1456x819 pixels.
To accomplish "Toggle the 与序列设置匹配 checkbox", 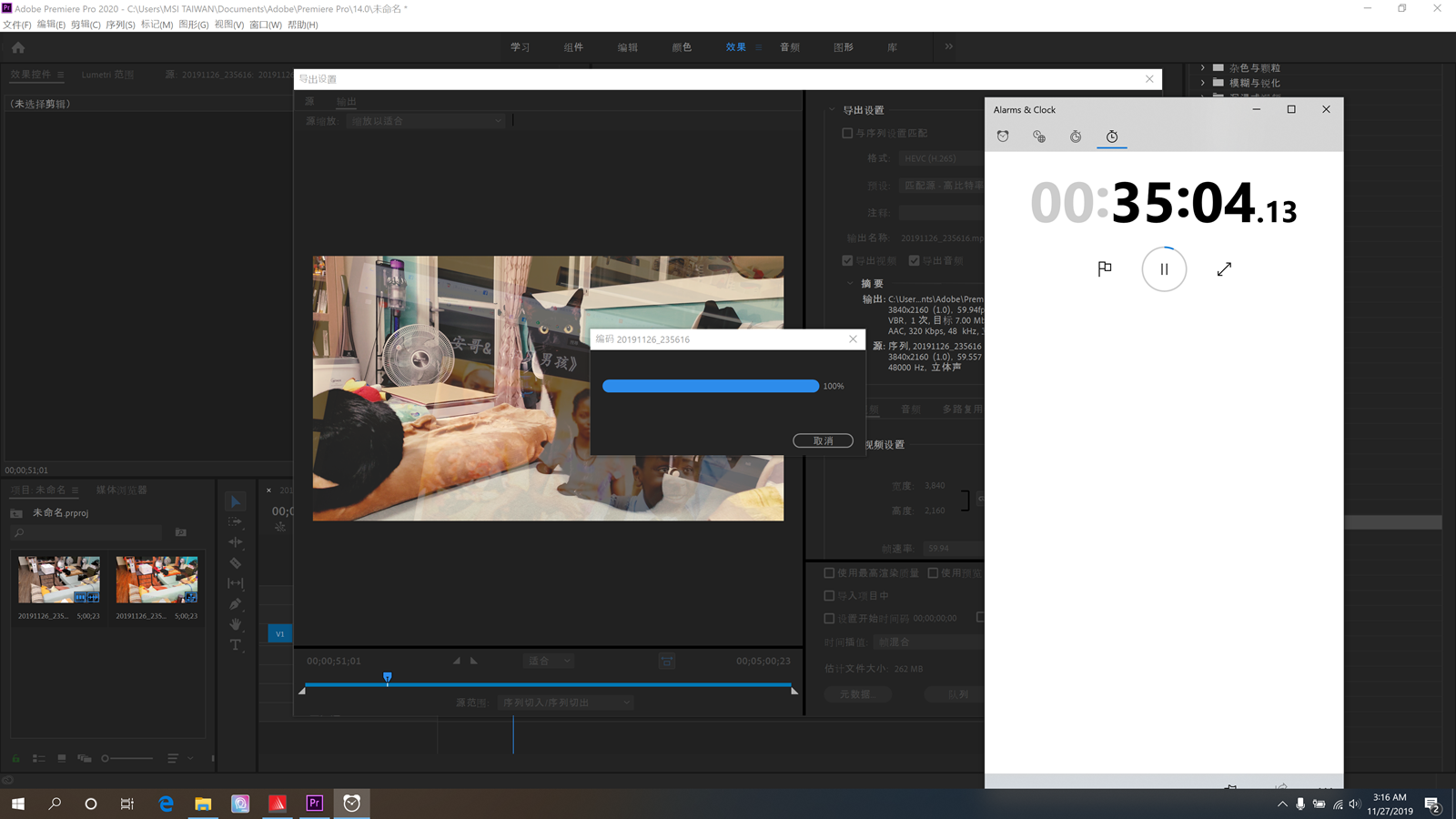I will tap(847, 133).
